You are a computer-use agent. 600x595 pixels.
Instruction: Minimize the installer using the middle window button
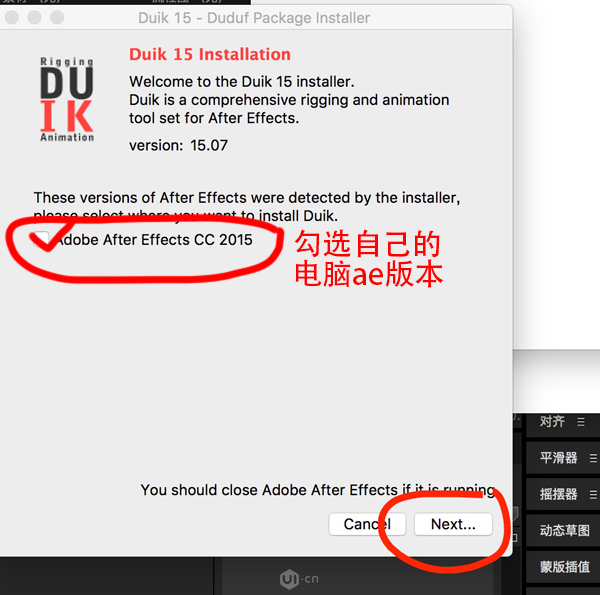(x=34, y=17)
